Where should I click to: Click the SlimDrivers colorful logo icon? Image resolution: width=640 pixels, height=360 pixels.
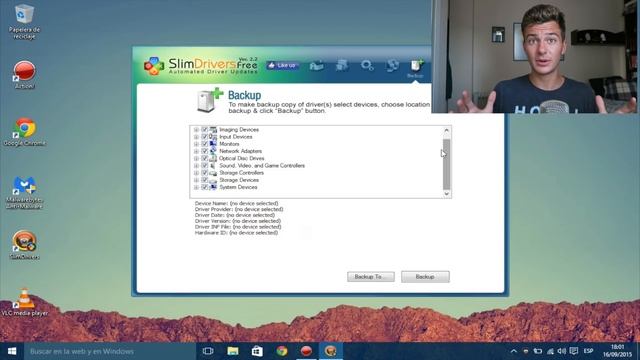pos(154,66)
